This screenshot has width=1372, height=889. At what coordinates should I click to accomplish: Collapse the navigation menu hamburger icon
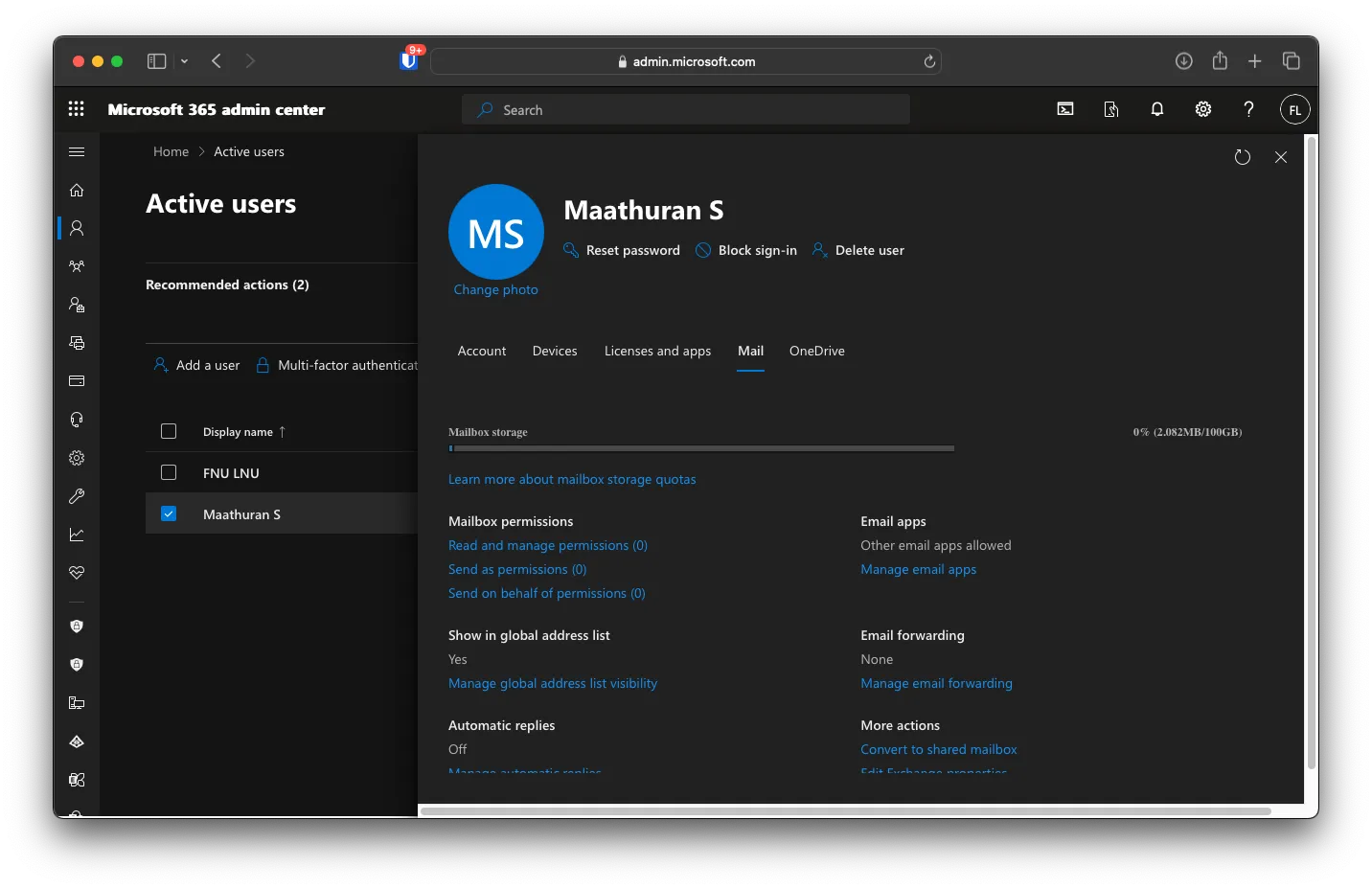pyautogui.click(x=77, y=151)
